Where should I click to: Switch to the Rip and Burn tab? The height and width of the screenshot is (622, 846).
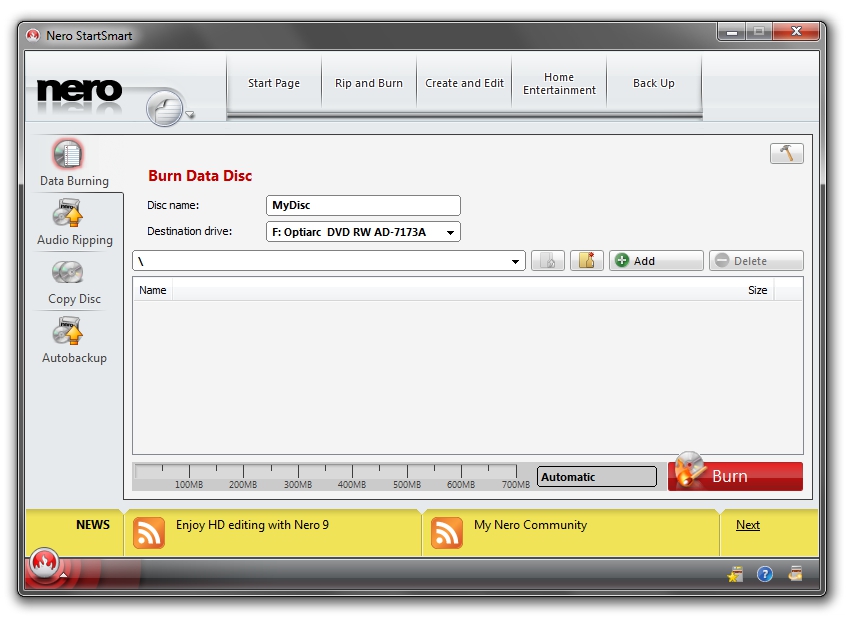[x=369, y=83]
